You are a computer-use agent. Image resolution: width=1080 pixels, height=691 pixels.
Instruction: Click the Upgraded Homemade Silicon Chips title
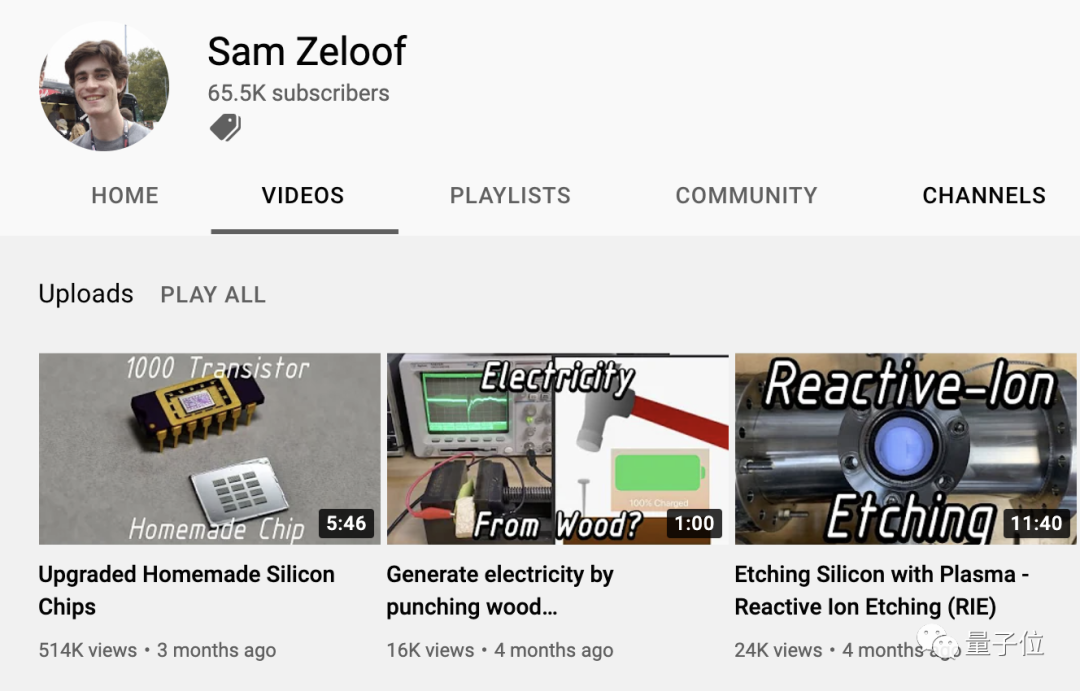pos(187,590)
